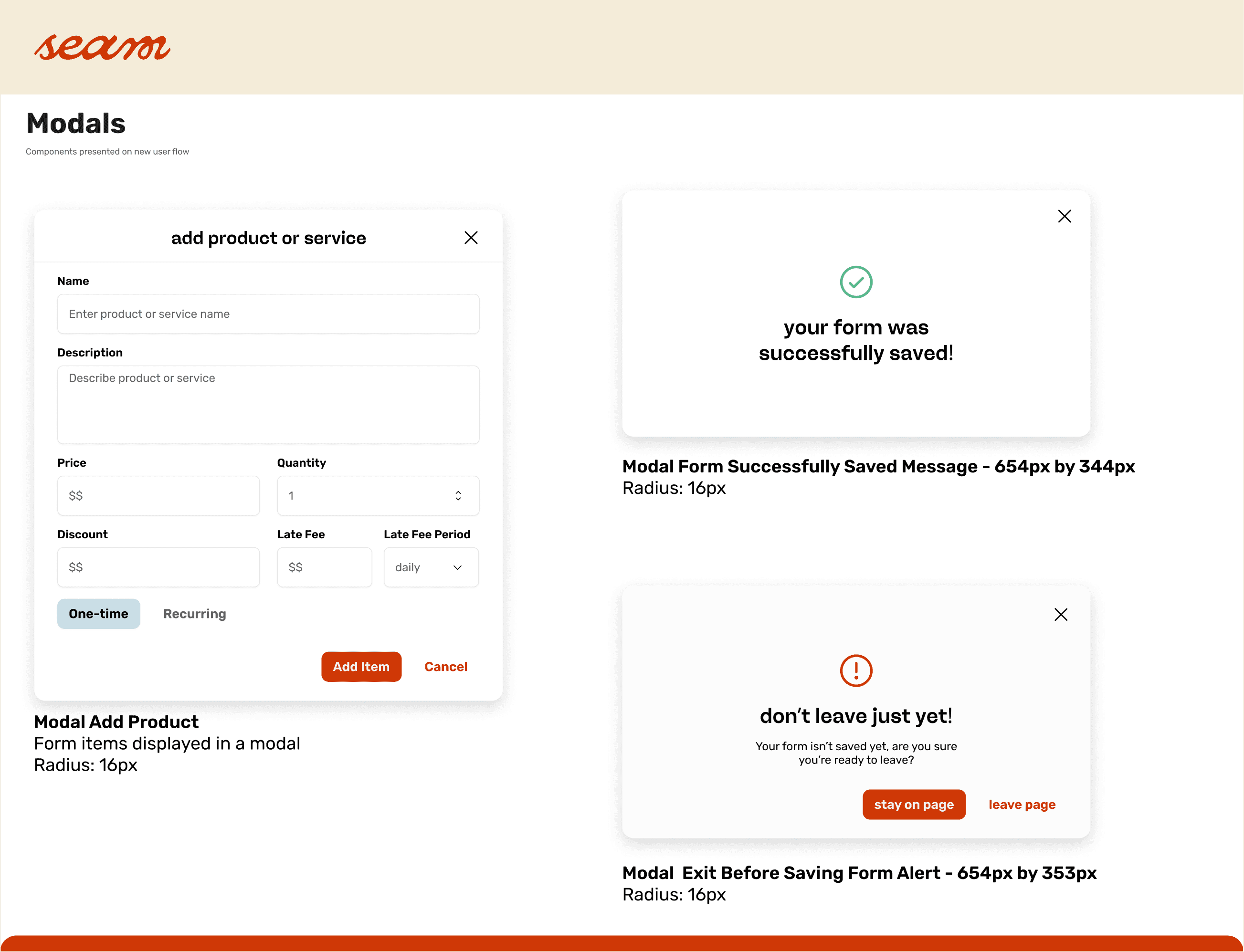Screen dimensions: 1244x952
Task: Click the Late Fee amount field
Action: (324, 567)
